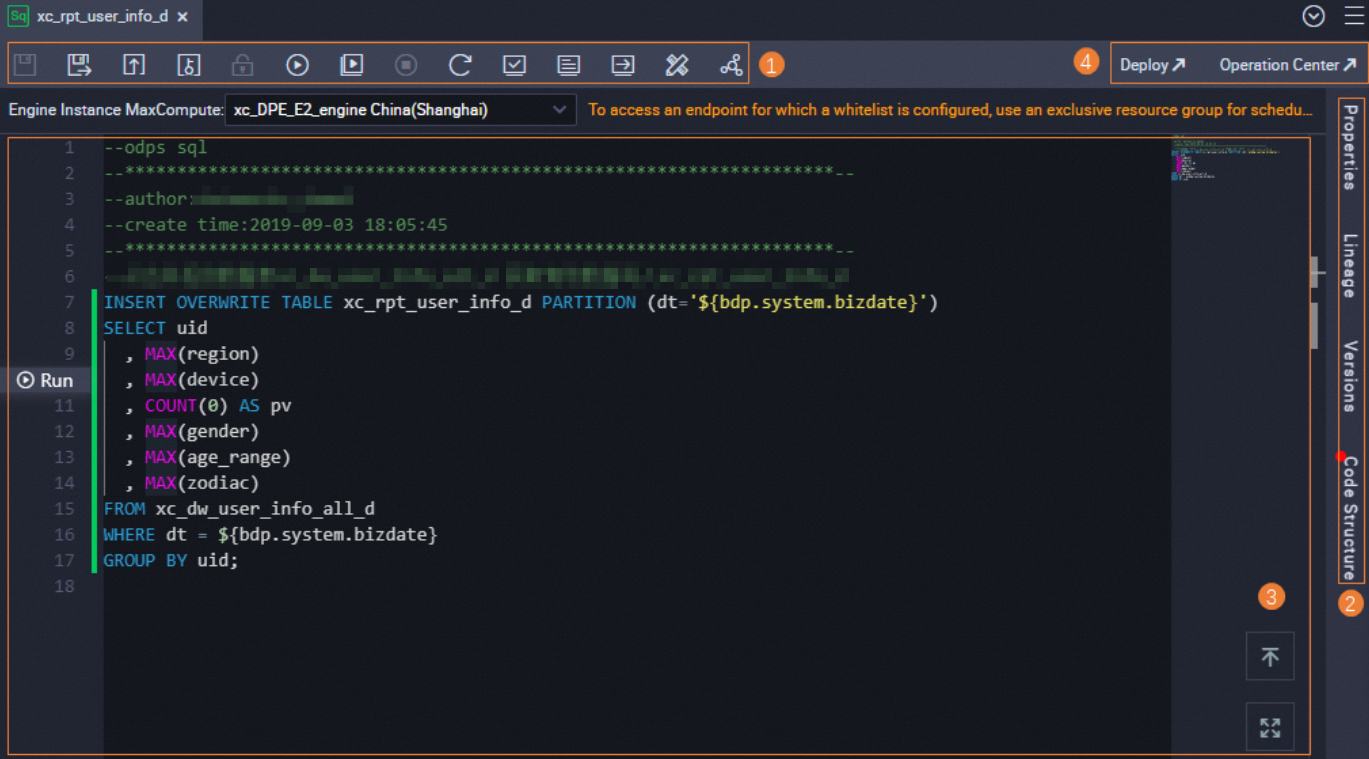The width and height of the screenshot is (1369, 759).
Task: Click line number 18 in gutter
Action: pos(64,586)
